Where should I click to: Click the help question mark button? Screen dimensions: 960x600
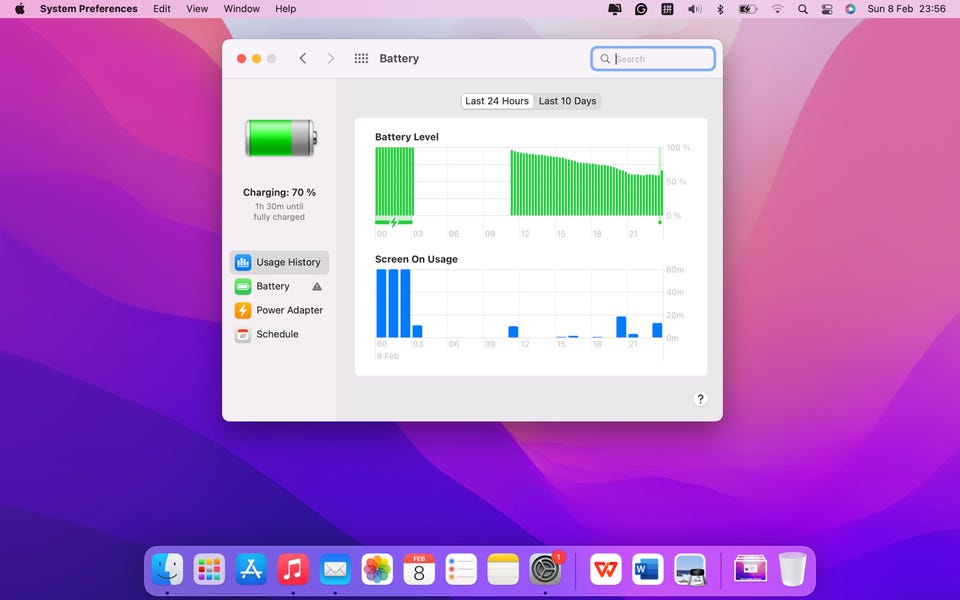[700, 399]
